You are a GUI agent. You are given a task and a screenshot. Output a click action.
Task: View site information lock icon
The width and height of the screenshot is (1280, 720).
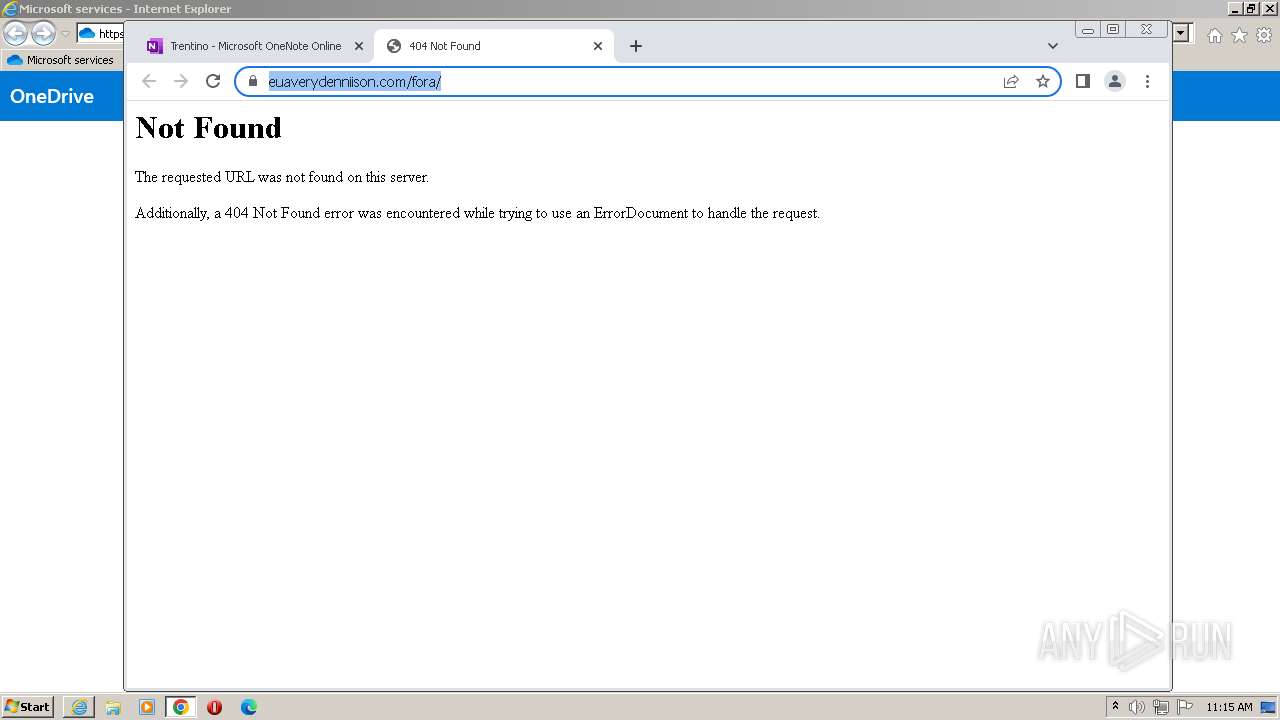click(x=253, y=81)
